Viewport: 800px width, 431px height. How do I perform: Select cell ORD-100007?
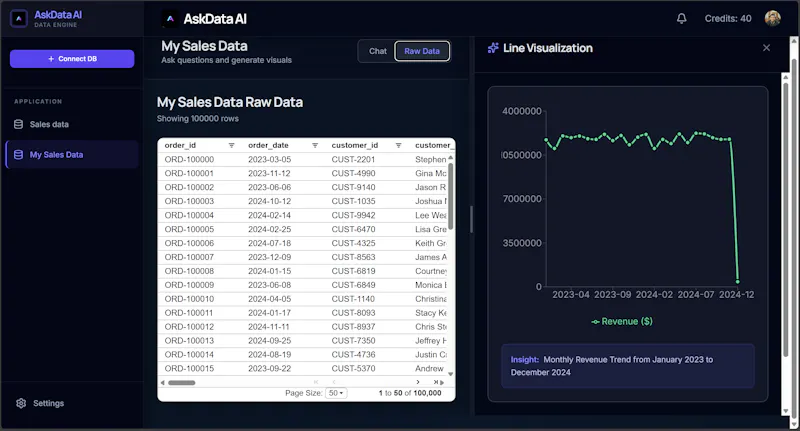tap(189, 257)
